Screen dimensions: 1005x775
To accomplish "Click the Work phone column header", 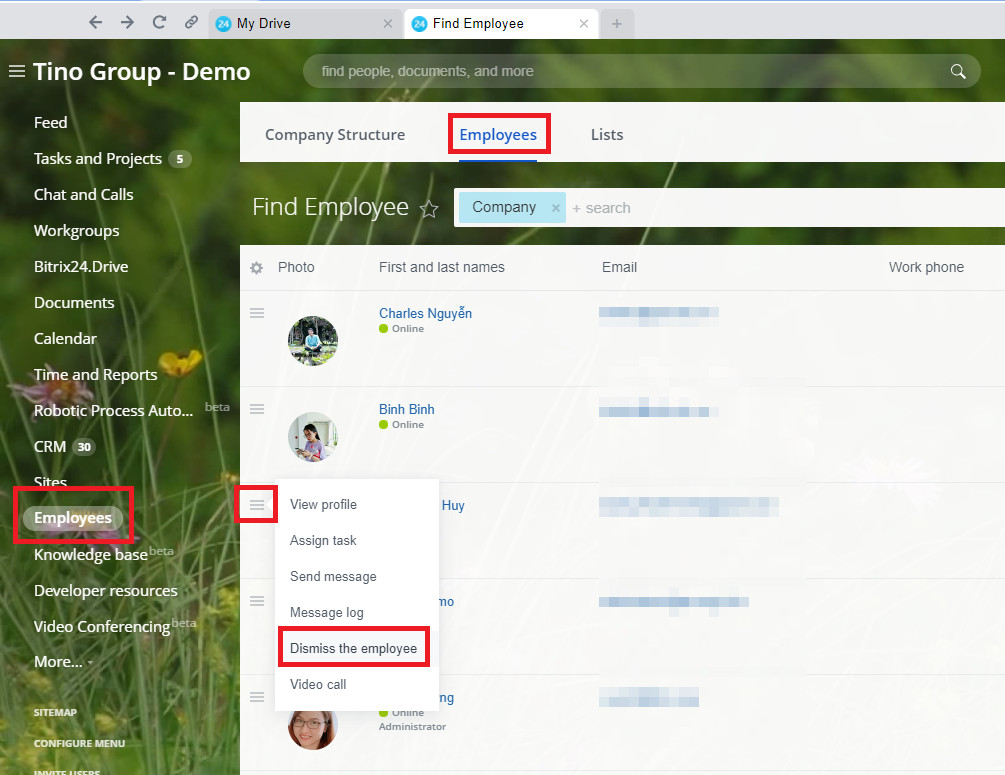I will [926, 267].
